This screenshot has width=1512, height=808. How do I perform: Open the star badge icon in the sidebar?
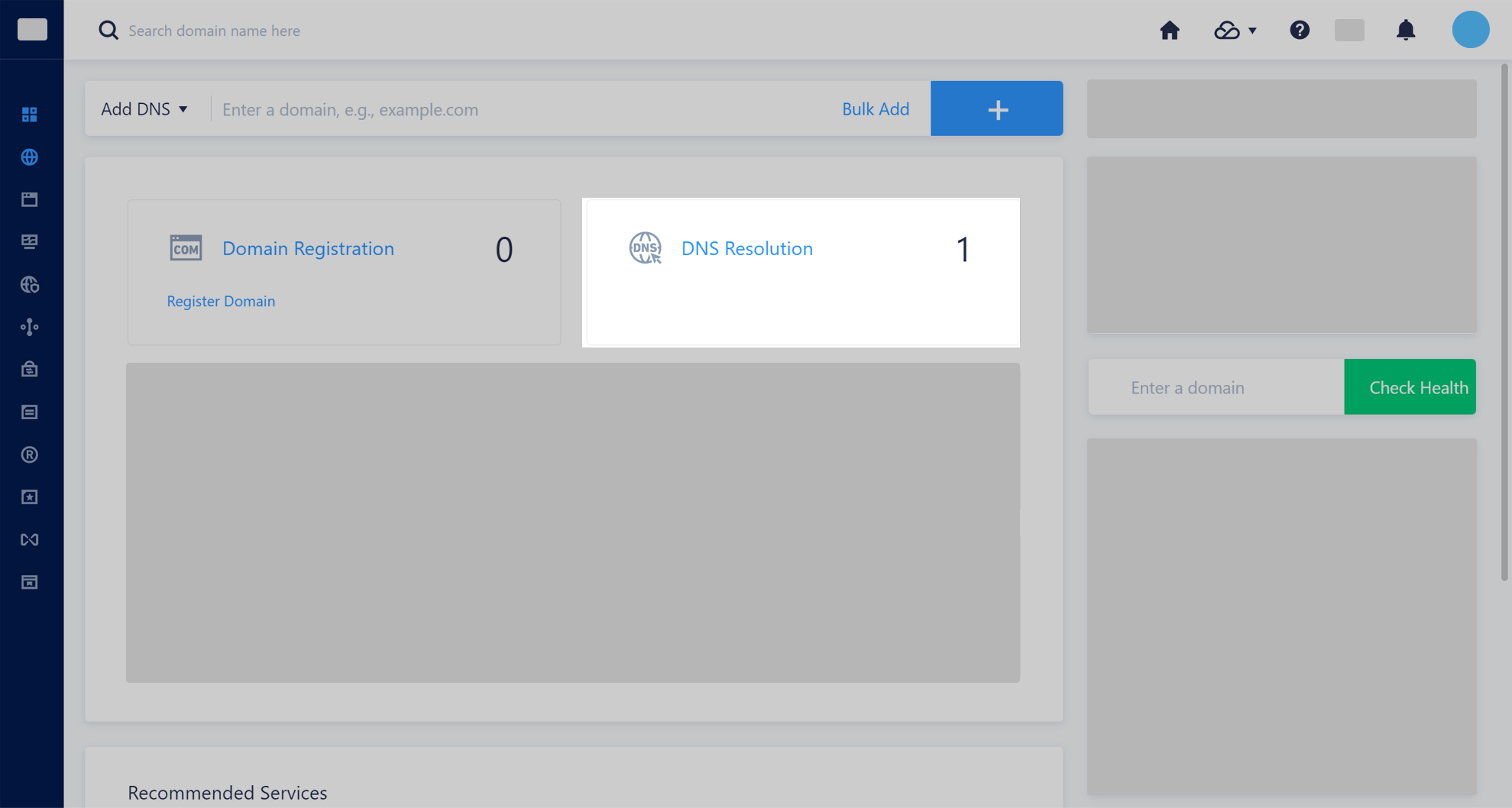[30, 496]
